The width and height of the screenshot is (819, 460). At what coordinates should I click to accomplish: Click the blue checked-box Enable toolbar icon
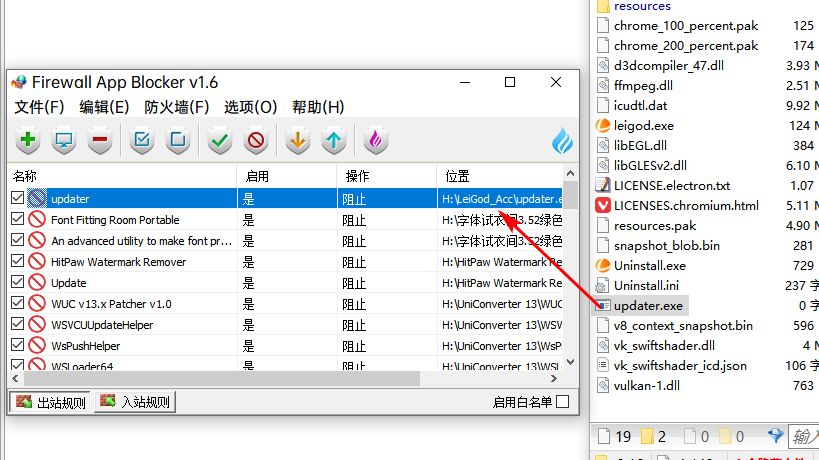(142, 140)
